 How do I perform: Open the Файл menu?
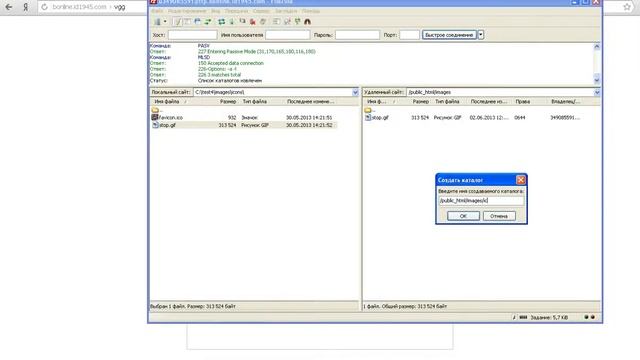157,11
